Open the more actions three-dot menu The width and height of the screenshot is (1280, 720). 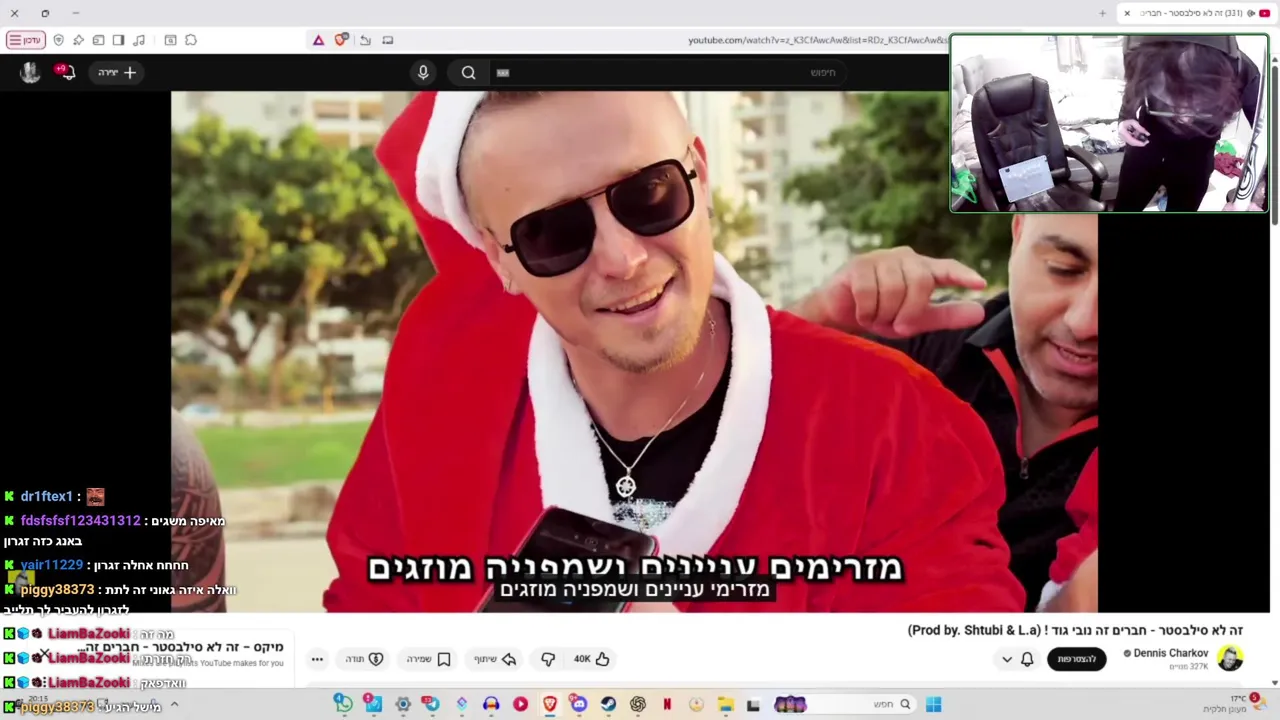(x=317, y=659)
